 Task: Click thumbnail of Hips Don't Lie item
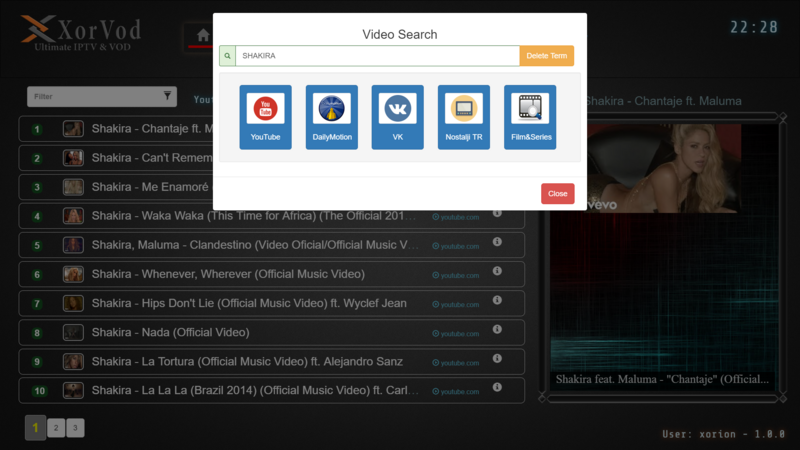click(x=73, y=303)
